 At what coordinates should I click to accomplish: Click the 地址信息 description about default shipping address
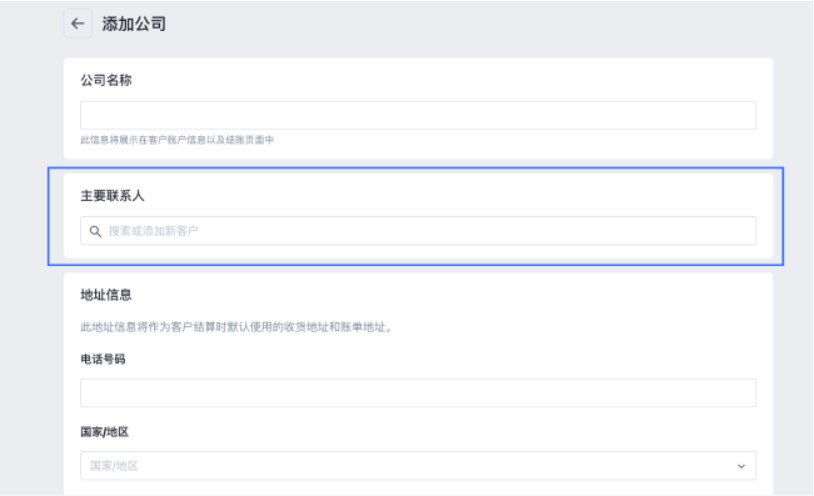tap(234, 327)
